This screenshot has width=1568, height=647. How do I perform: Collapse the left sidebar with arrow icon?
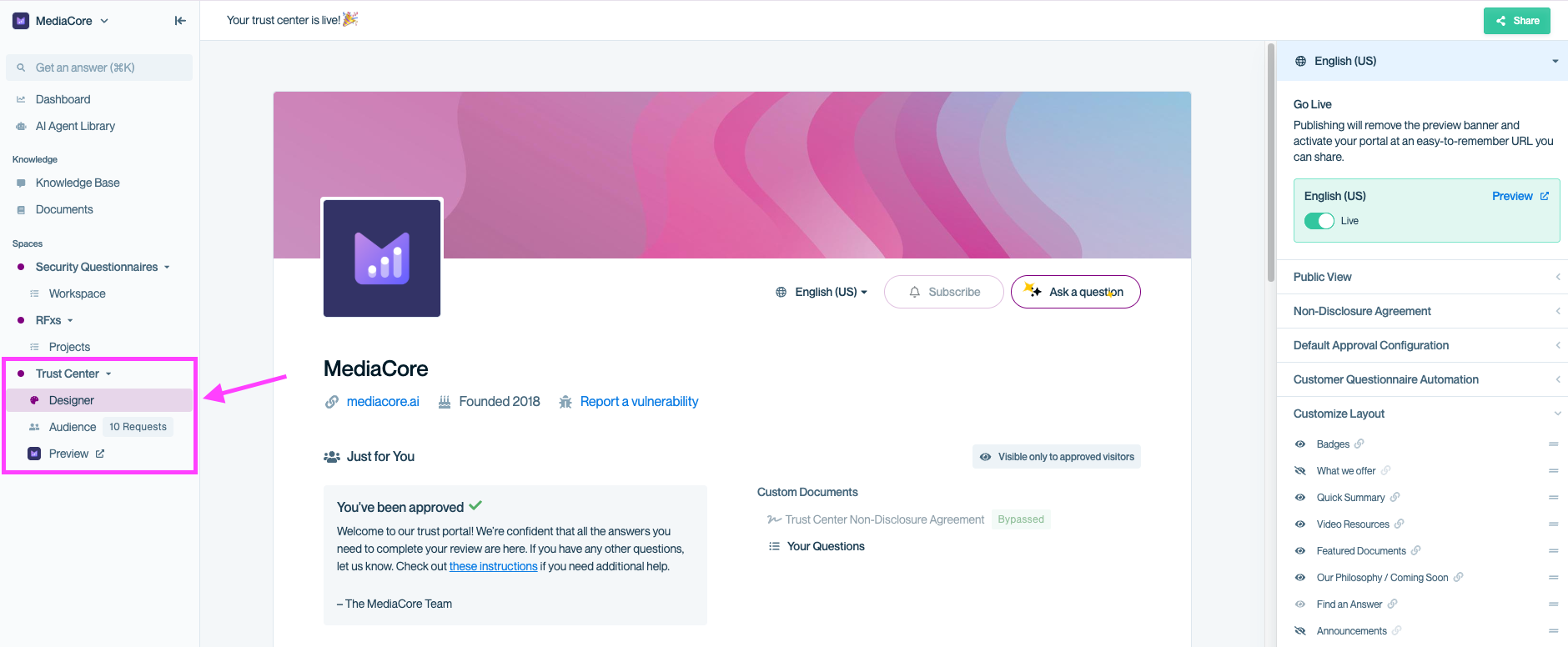pyautogui.click(x=180, y=21)
